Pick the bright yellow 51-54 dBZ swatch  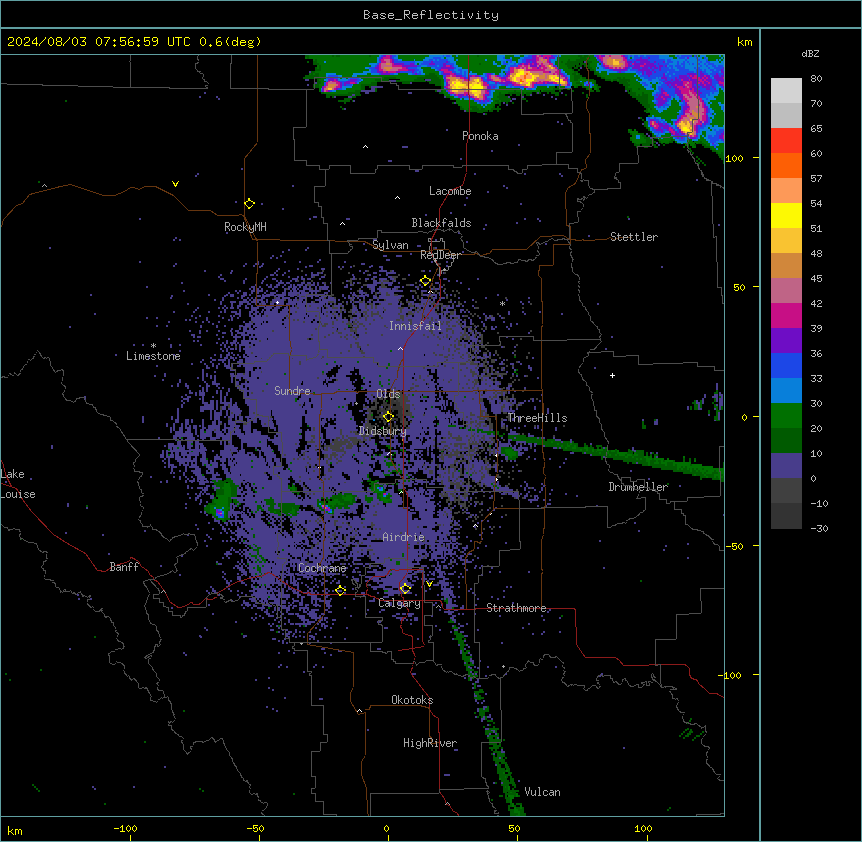(786, 215)
